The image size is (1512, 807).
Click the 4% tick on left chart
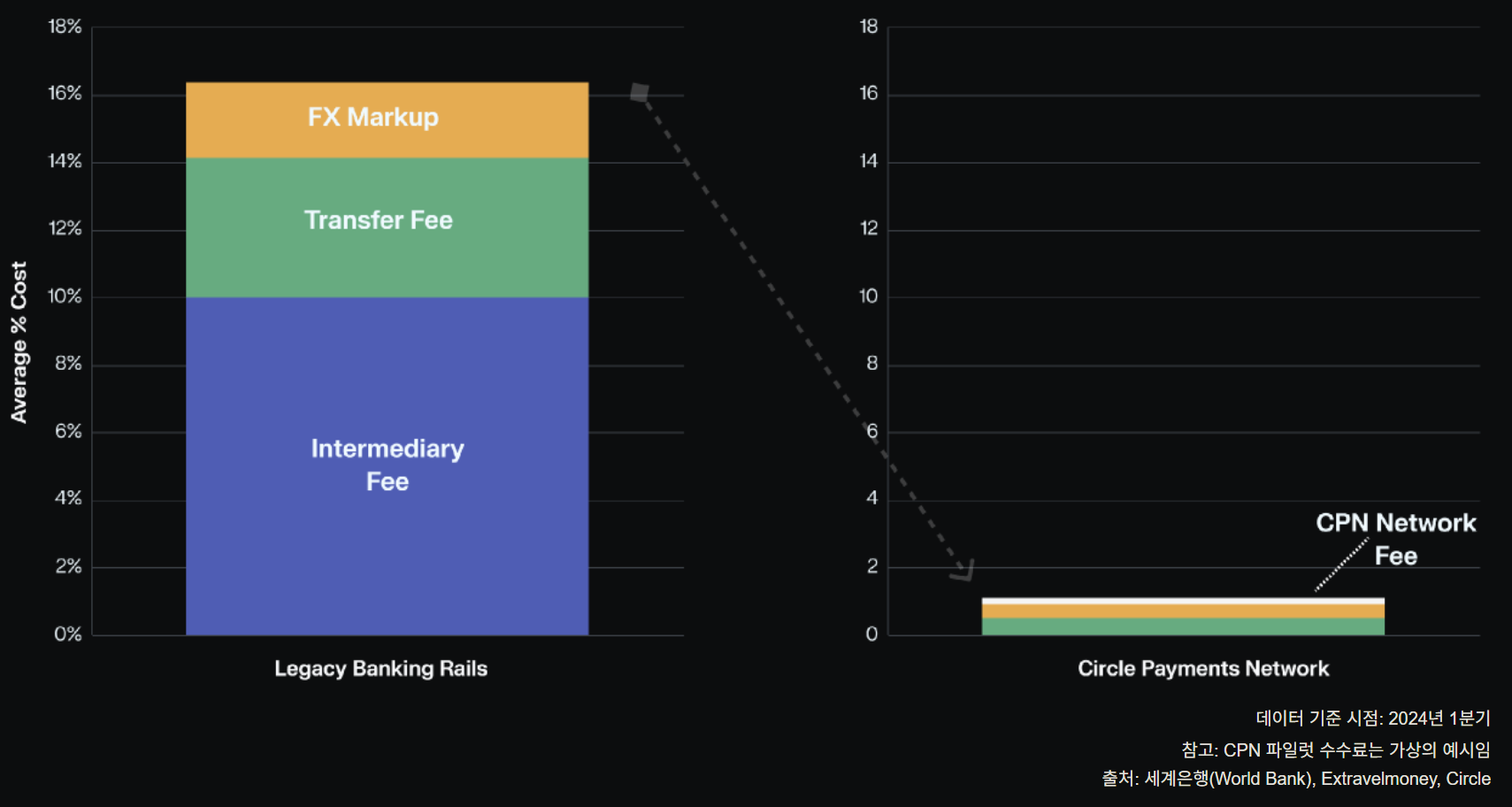68,498
